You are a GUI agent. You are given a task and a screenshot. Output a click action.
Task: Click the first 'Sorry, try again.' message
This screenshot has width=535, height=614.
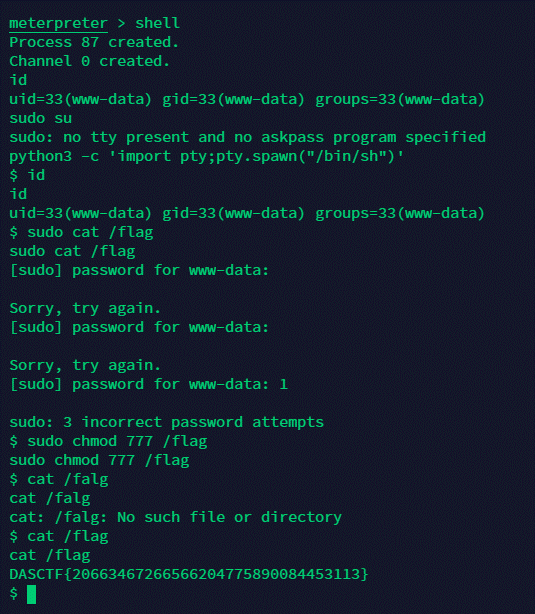85,309
